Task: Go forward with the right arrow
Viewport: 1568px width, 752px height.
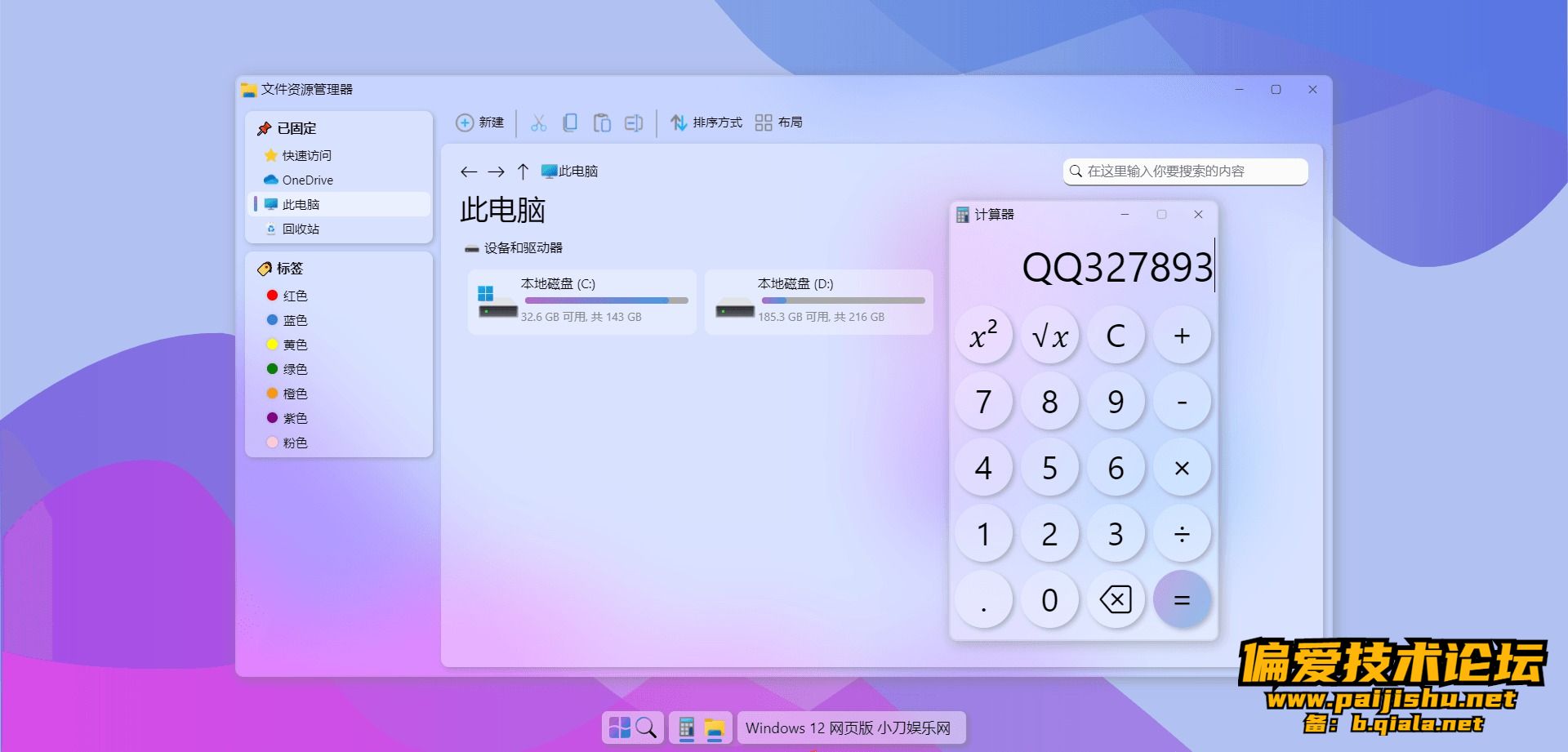Action: (x=496, y=171)
